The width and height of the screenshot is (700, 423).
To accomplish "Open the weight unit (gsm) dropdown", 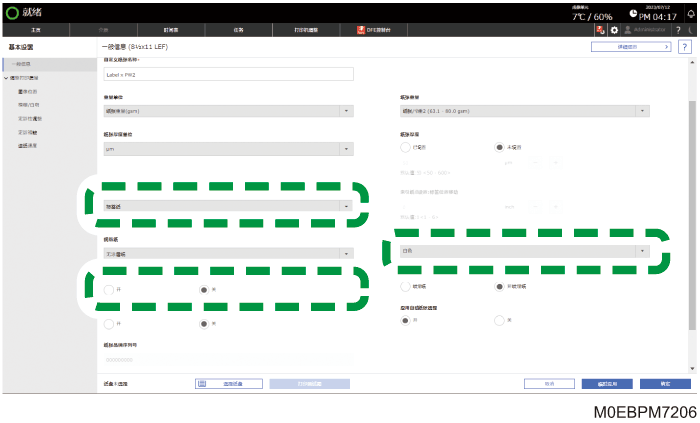I will tap(229, 111).
